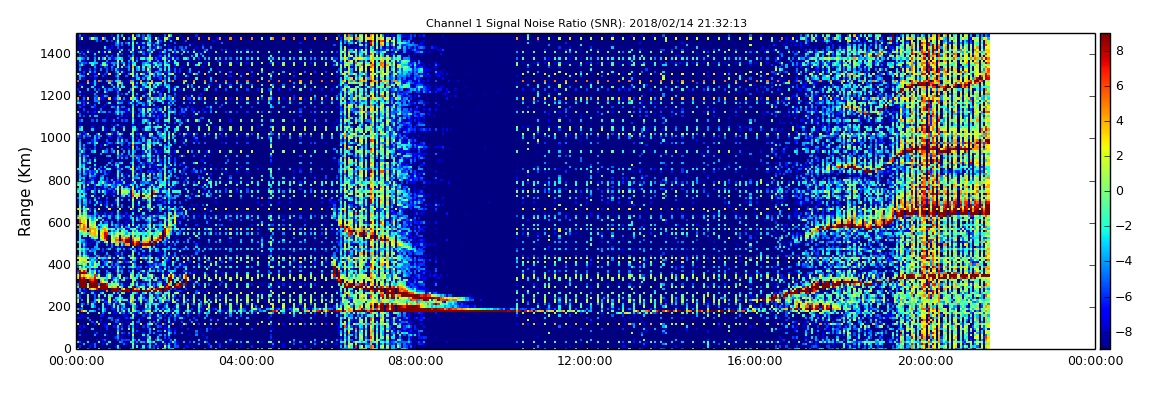Click the colorbar tick label −4
The image size is (1150, 407).
pos(1124,261)
